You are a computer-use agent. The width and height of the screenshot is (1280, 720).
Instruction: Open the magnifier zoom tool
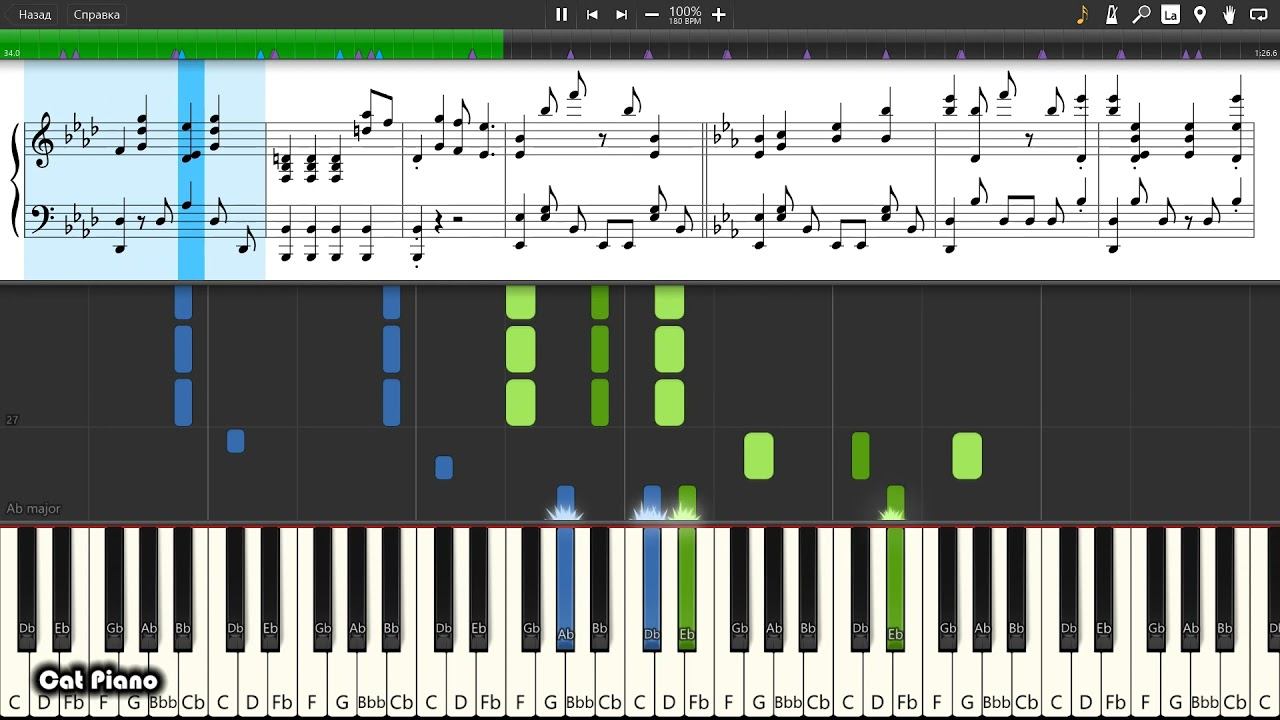pos(1141,14)
